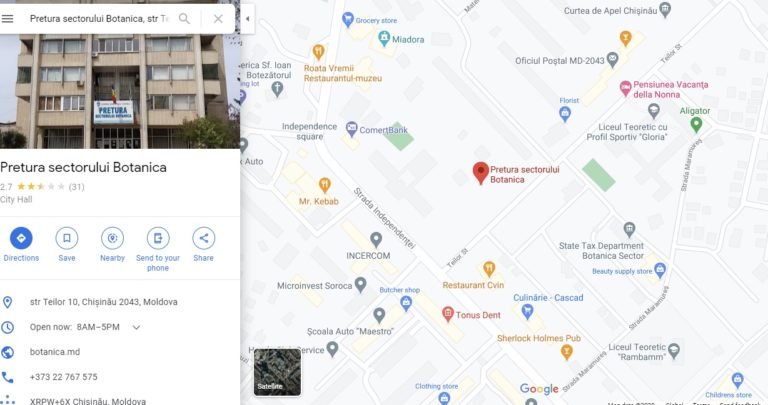
Task: Get Directions to Pretura sectorului Botanica
Action: (x=21, y=238)
